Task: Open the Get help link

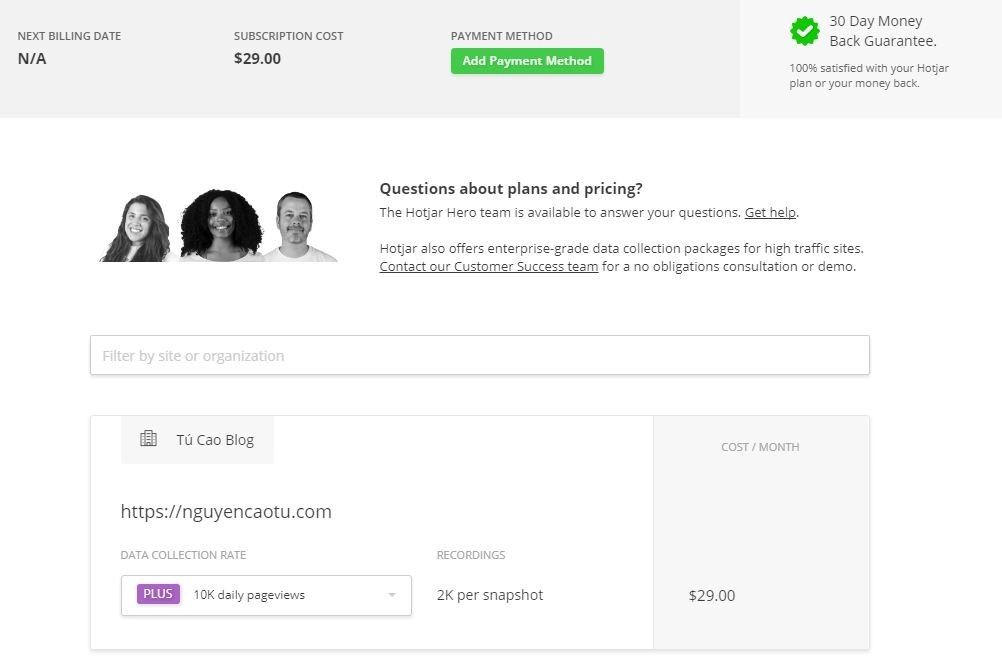Action: click(x=770, y=212)
